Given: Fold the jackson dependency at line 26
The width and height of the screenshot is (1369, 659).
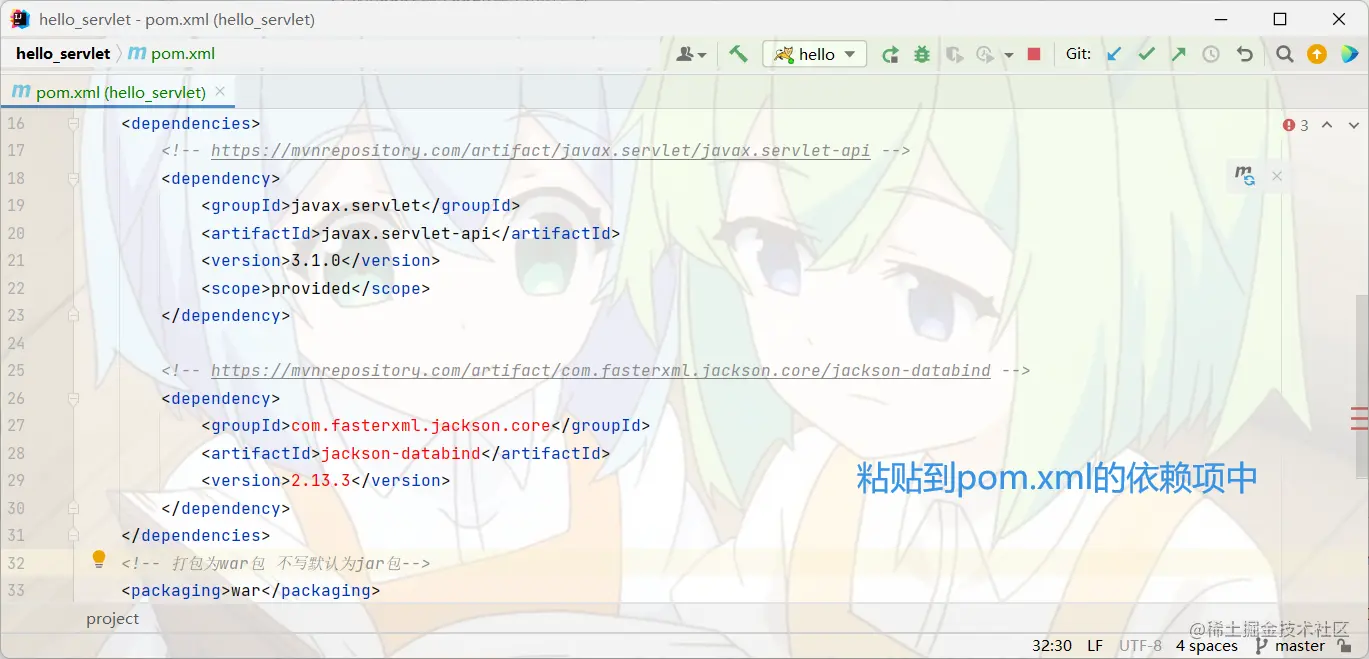Looking at the screenshot, I should tap(73, 398).
